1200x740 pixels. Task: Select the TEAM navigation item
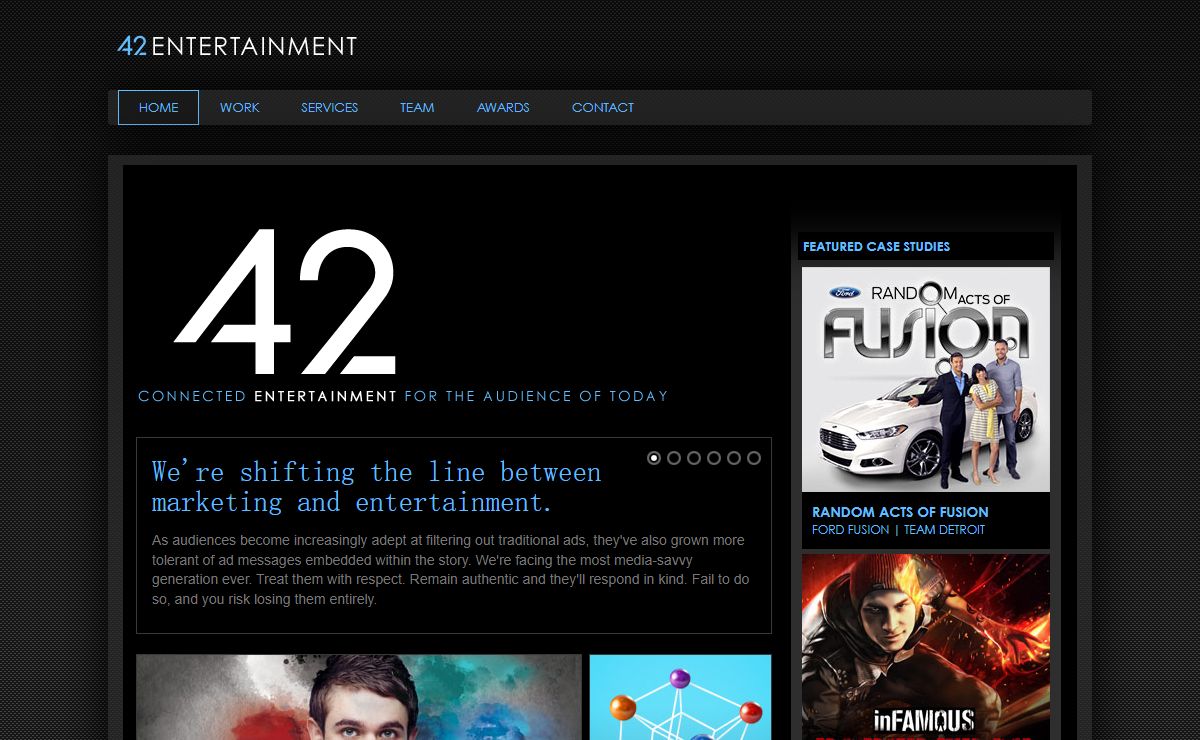coord(417,108)
